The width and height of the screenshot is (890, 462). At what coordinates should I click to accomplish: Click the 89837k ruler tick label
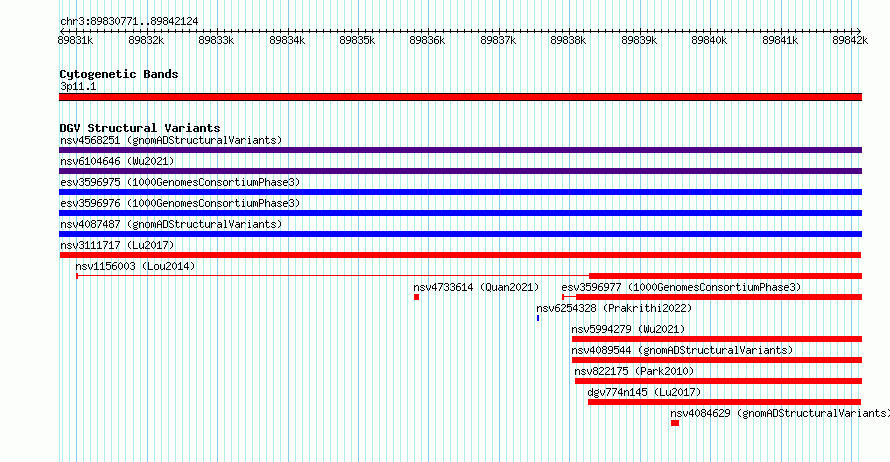coord(498,40)
